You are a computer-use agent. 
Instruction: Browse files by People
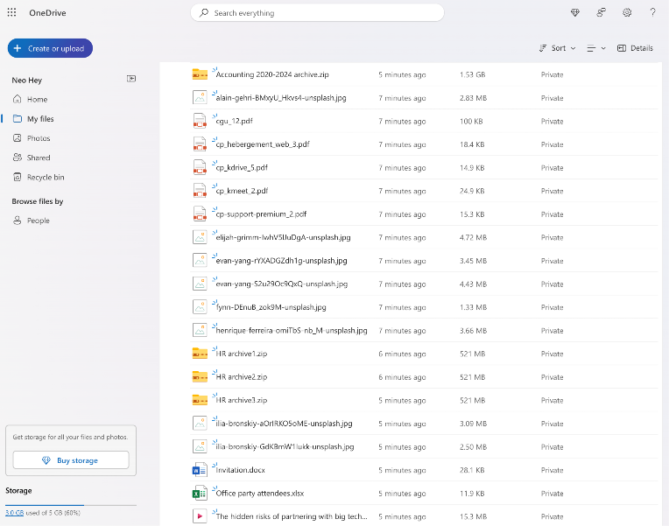[38, 221]
